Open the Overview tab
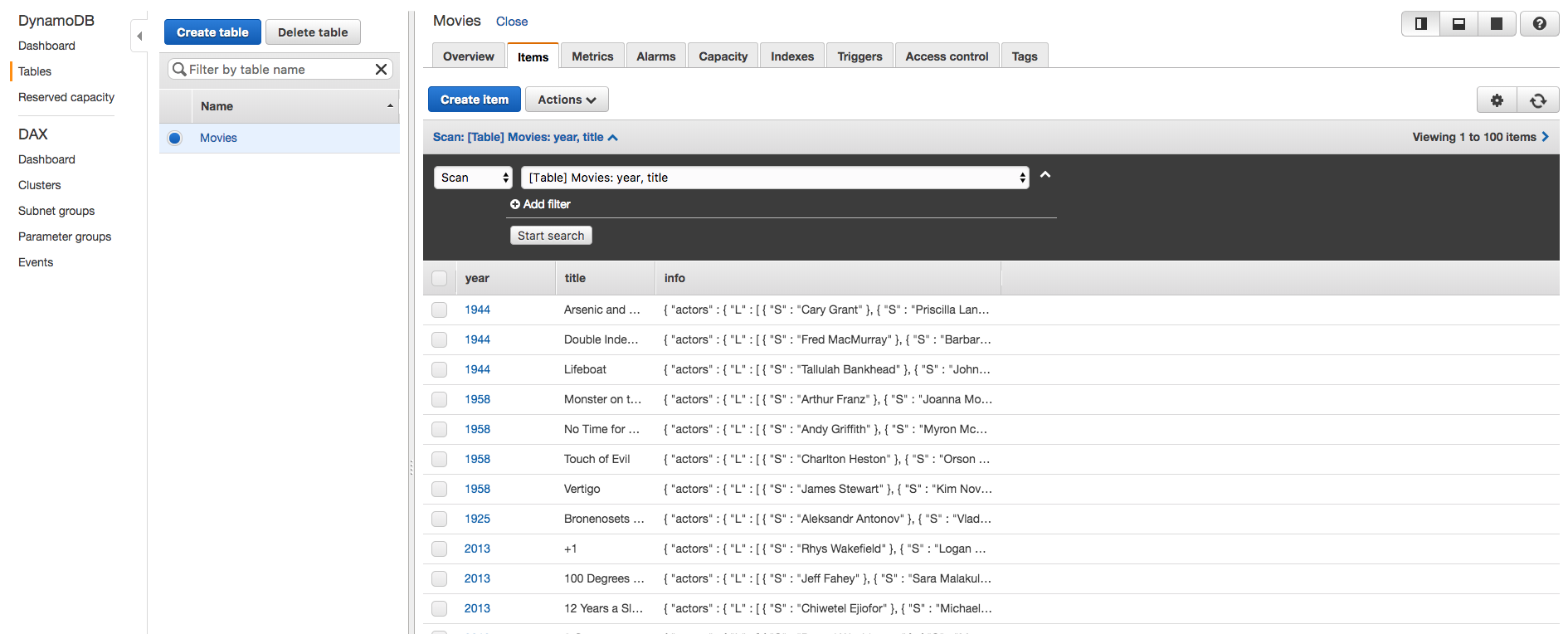Screen dimensions: 1568x634 (x=469, y=56)
